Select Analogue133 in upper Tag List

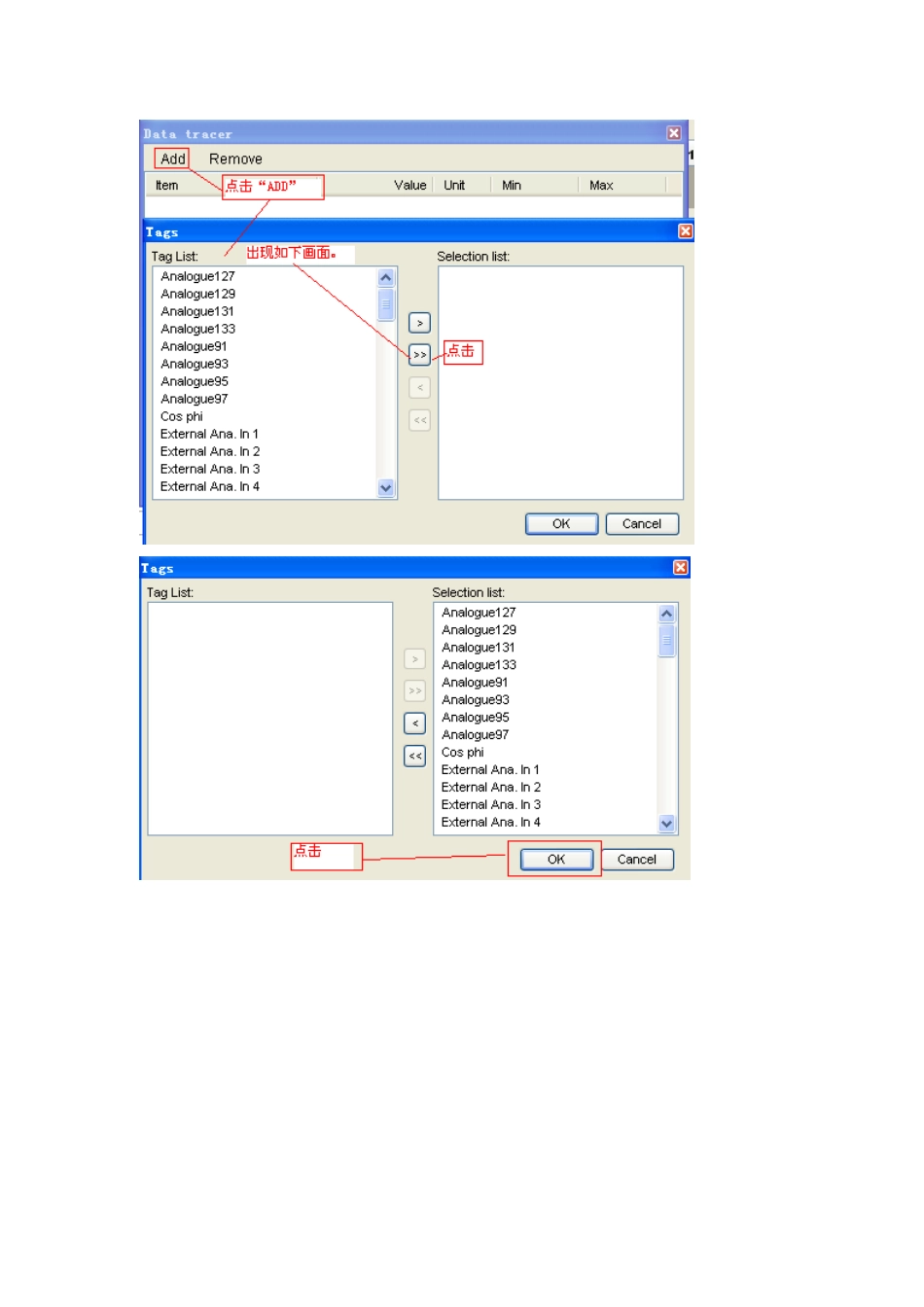[197, 329]
